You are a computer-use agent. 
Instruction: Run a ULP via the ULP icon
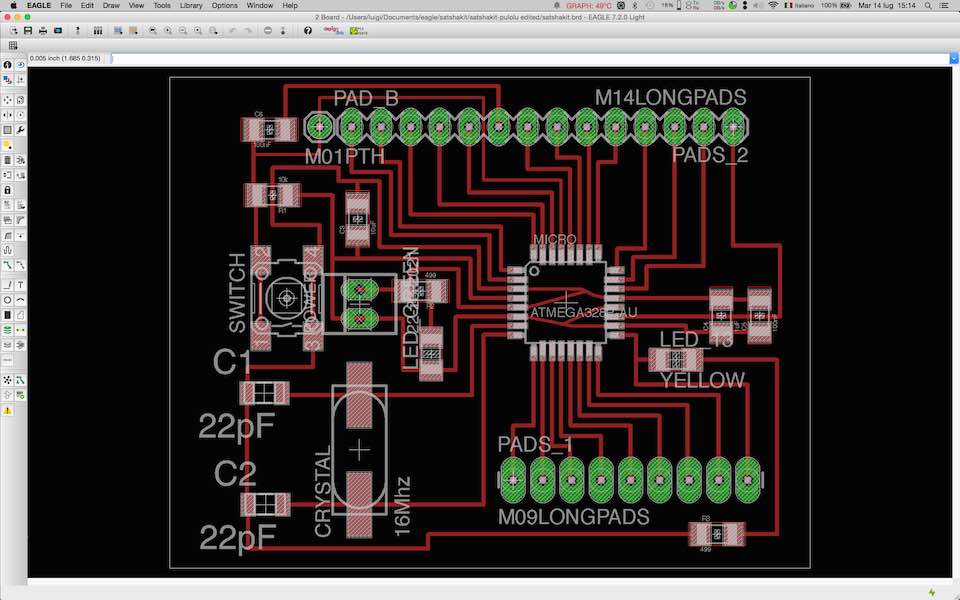coord(133,31)
